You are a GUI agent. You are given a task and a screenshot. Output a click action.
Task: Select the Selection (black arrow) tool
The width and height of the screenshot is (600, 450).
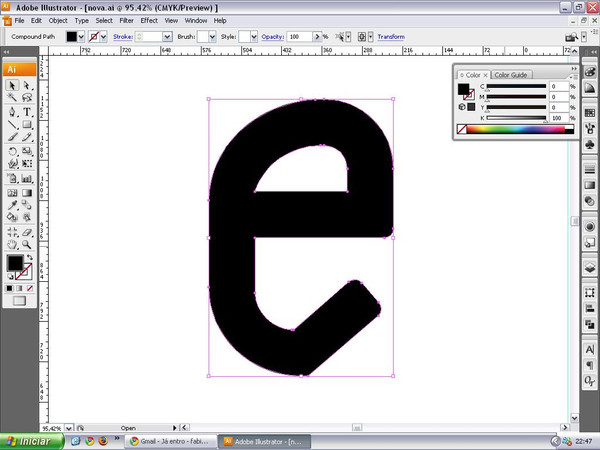point(12,87)
